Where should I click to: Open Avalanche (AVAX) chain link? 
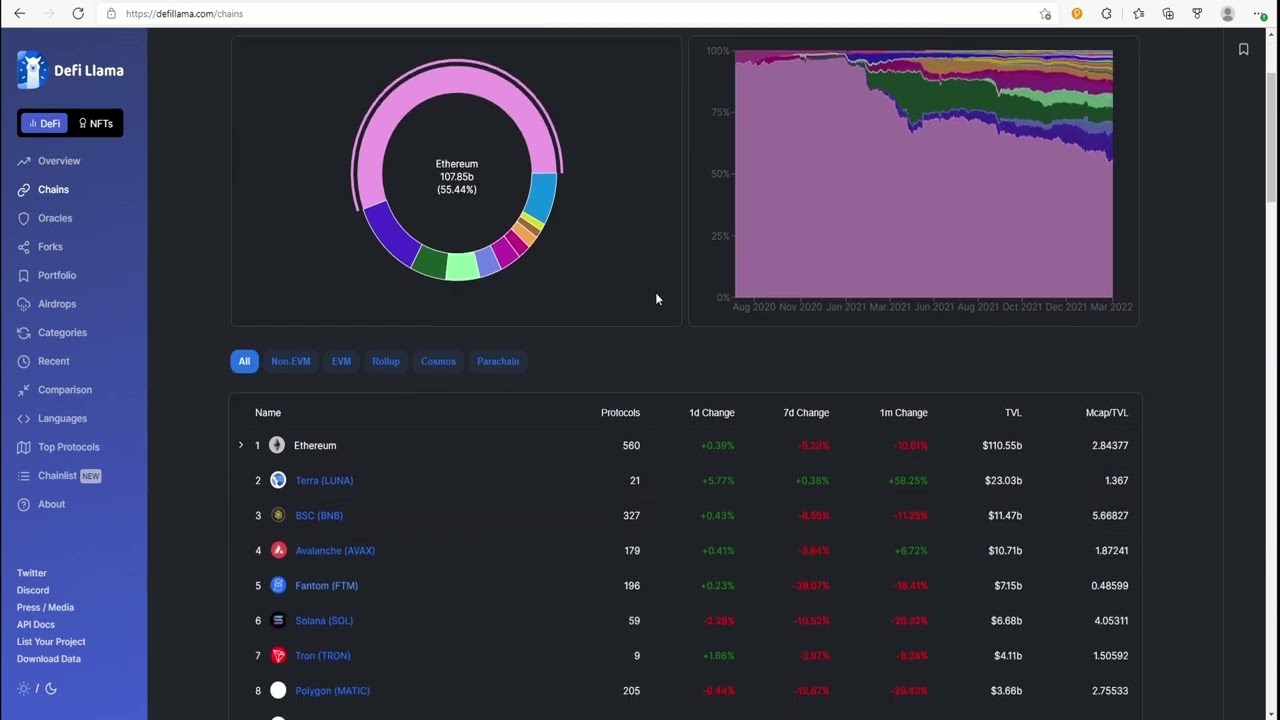pyautogui.click(x=335, y=550)
